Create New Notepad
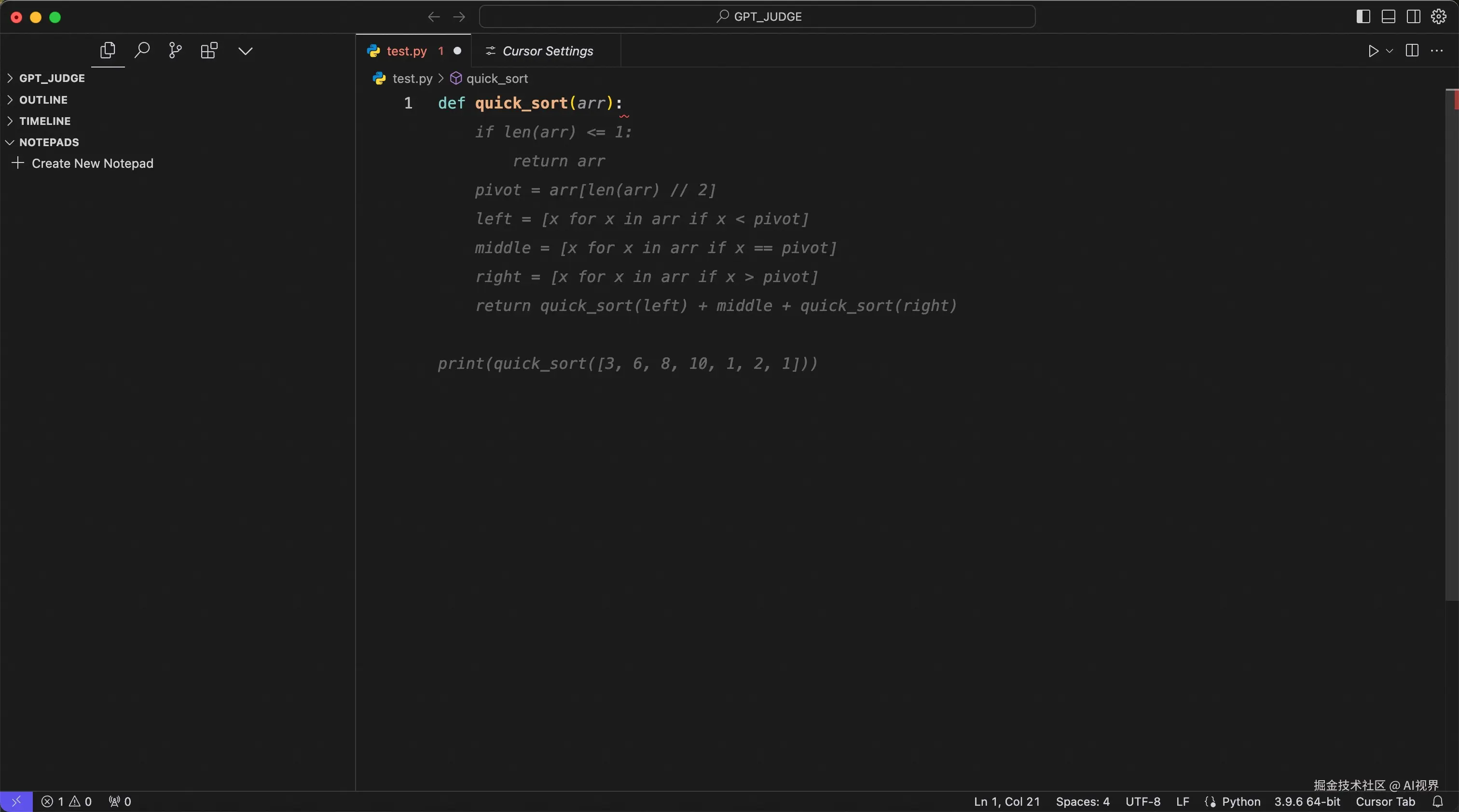 (92, 163)
